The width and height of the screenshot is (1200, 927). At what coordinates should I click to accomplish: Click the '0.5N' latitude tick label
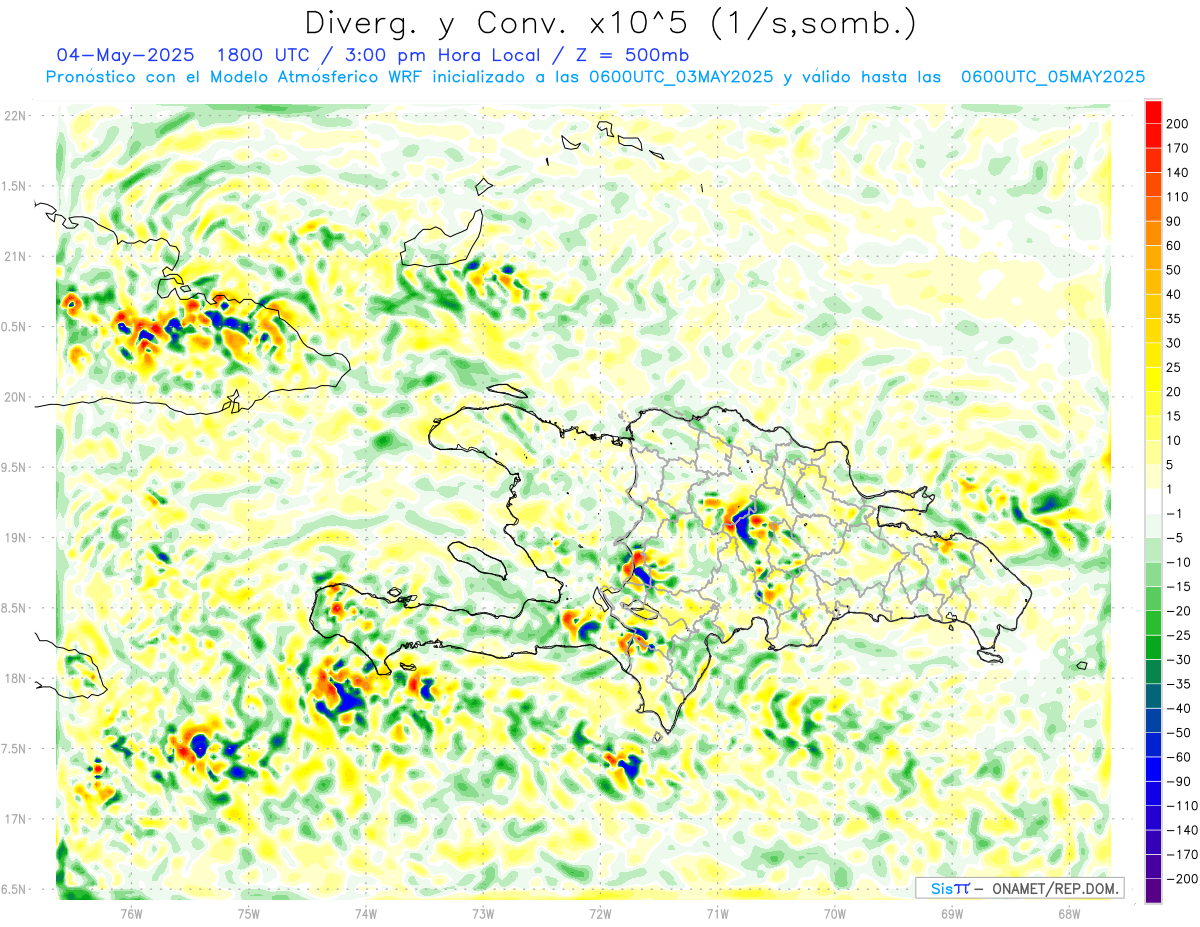tap(15, 327)
